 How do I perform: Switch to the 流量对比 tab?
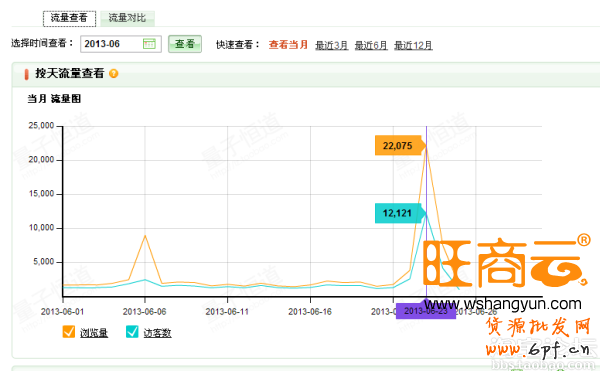point(127,18)
